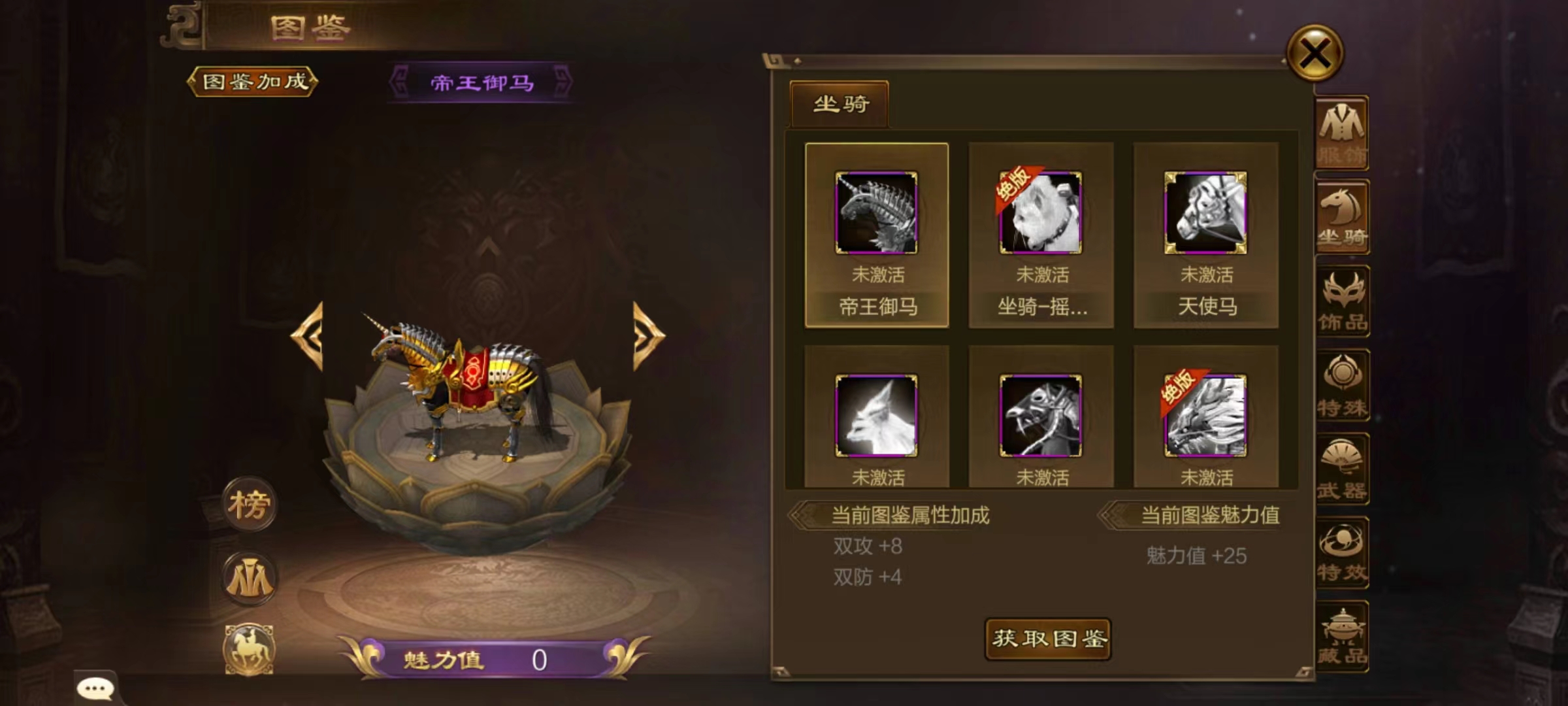Open the 藏品 collectibles category icon
The height and width of the screenshot is (706, 1568).
point(1342,636)
